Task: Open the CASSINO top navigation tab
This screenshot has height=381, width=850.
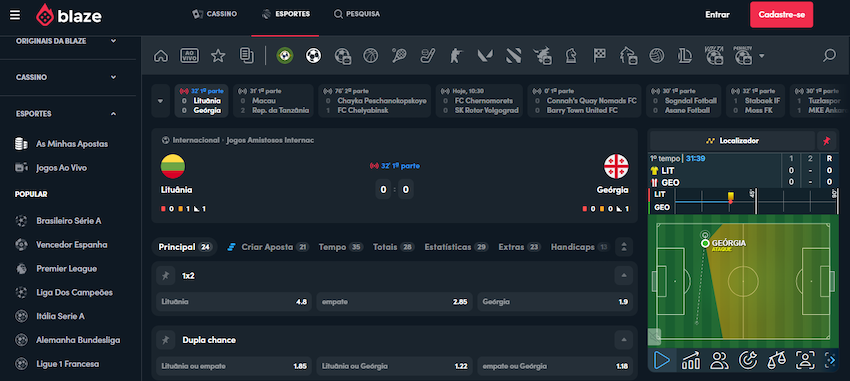Action: (x=215, y=14)
